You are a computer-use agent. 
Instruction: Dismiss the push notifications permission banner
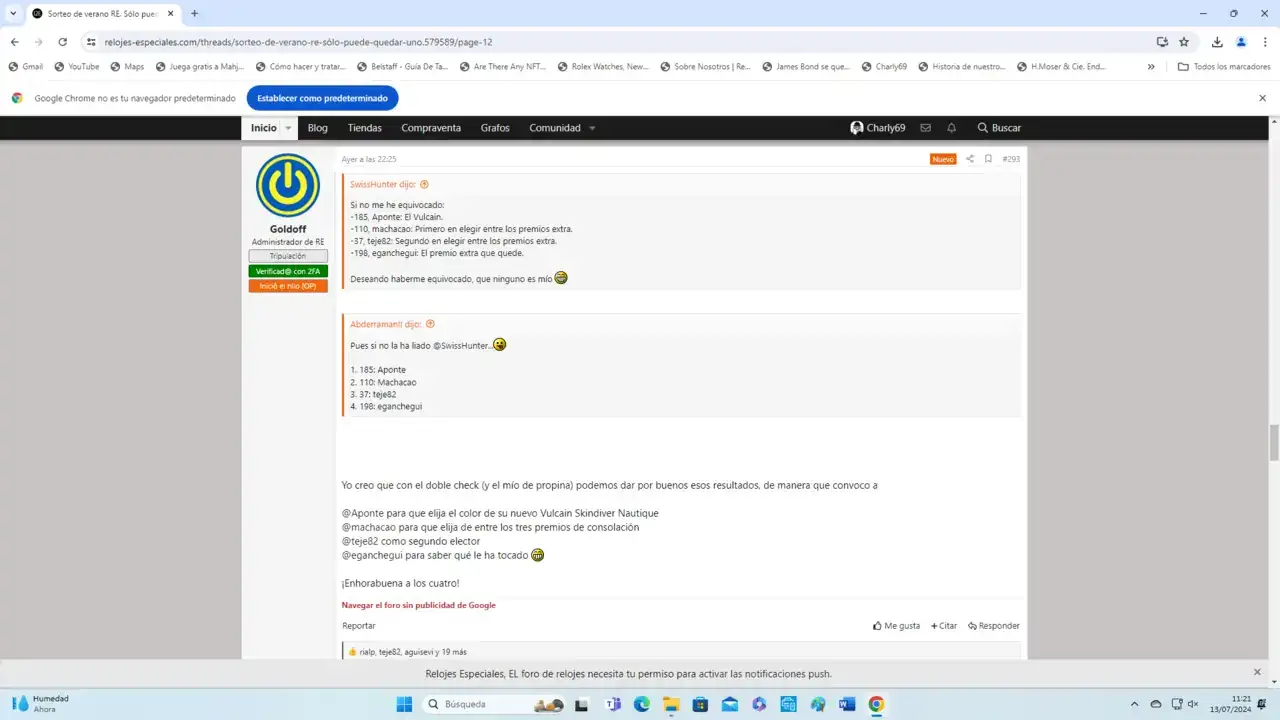(x=1257, y=673)
